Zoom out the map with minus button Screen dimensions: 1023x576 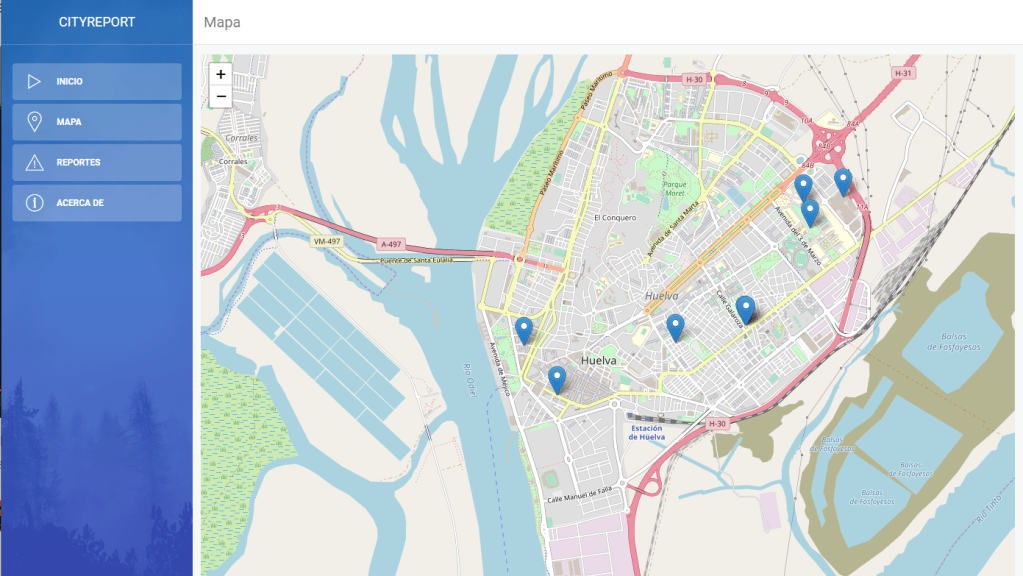pos(221,97)
